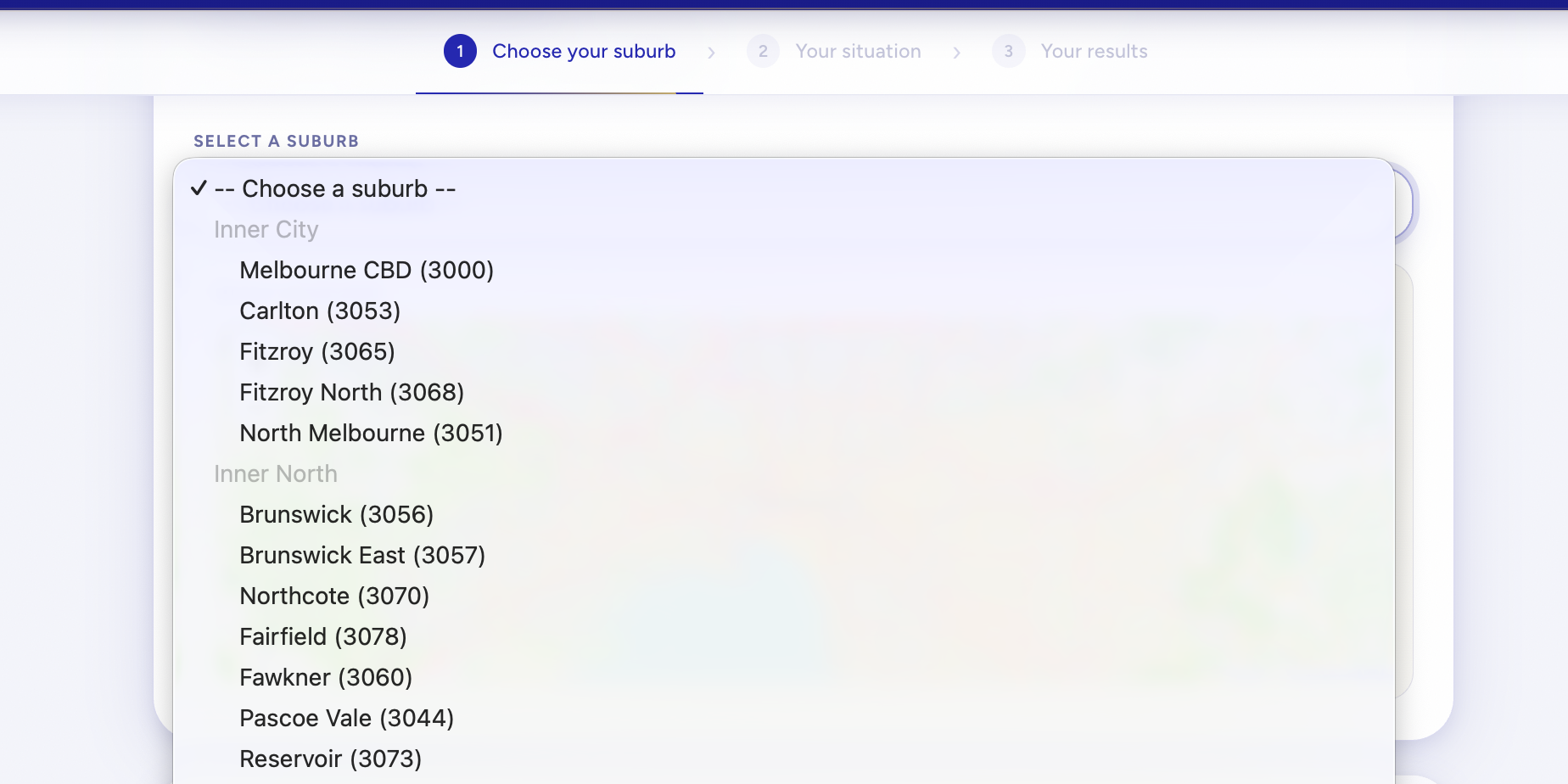The height and width of the screenshot is (784, 1568).
Task: Go to the 'Your situation' step
Action: [834, 52]
